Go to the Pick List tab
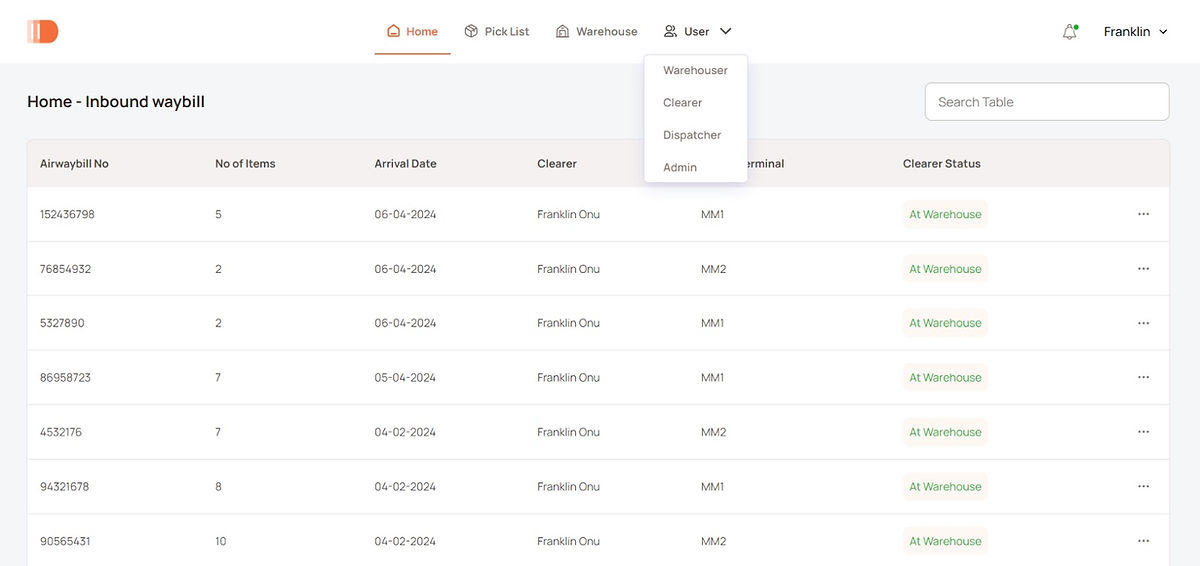Image resolution: width=1200 pixels, height=566 pixels. pos(497,31)
